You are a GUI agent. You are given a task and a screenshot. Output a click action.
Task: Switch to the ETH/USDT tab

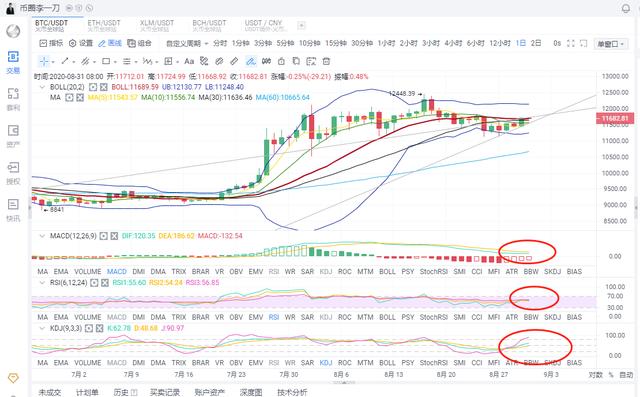point(104,25)
